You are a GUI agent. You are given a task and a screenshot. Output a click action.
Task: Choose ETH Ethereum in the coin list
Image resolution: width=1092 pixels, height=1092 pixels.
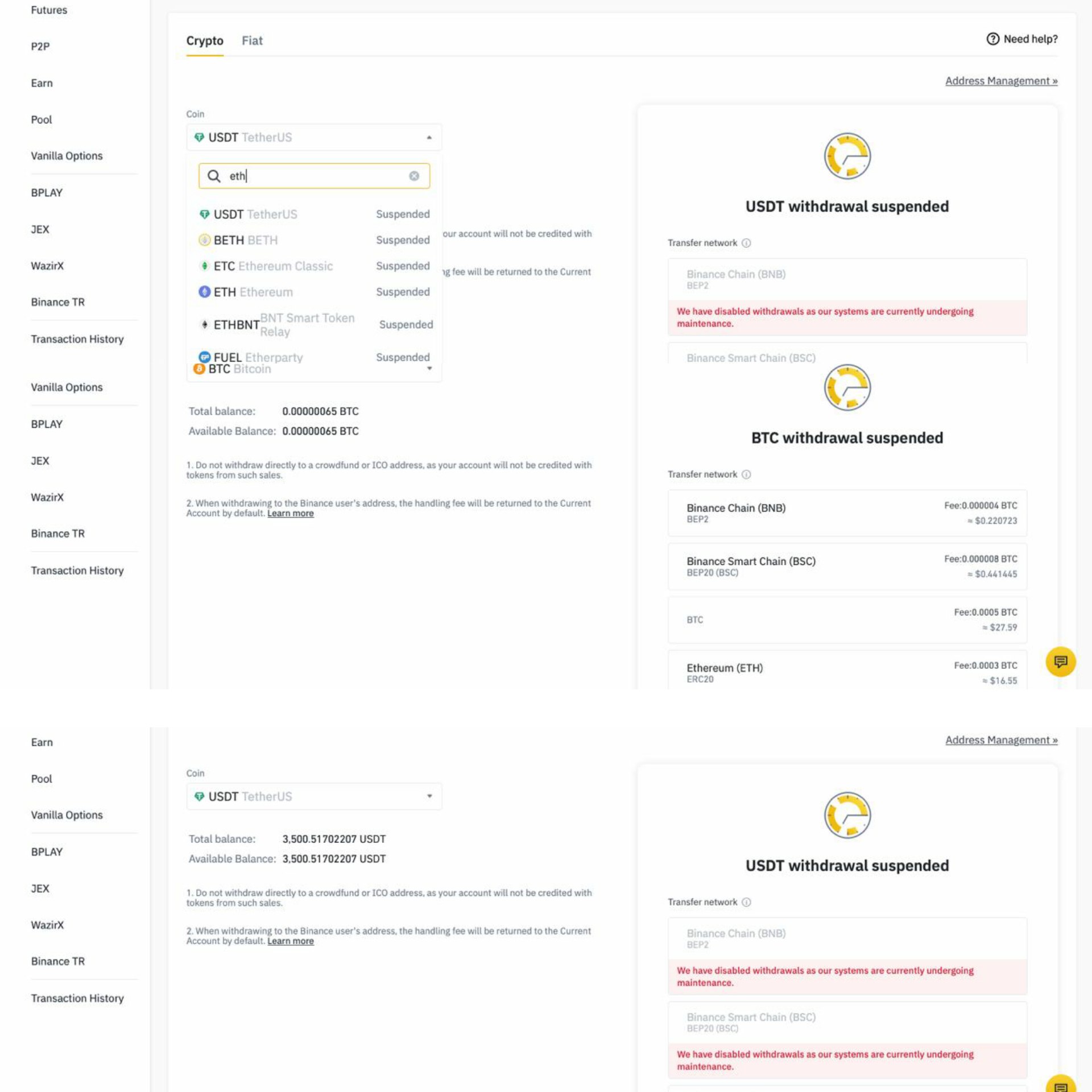pos(314,292)
